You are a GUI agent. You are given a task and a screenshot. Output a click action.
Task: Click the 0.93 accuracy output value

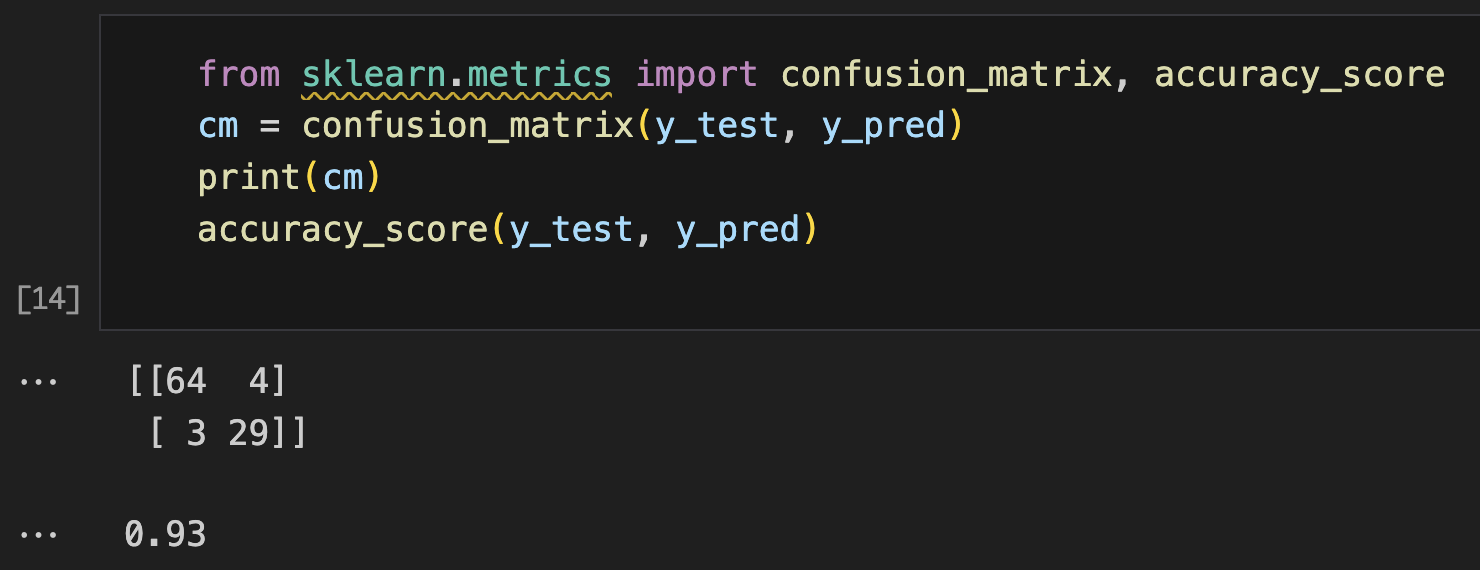[x=165, y=533]
